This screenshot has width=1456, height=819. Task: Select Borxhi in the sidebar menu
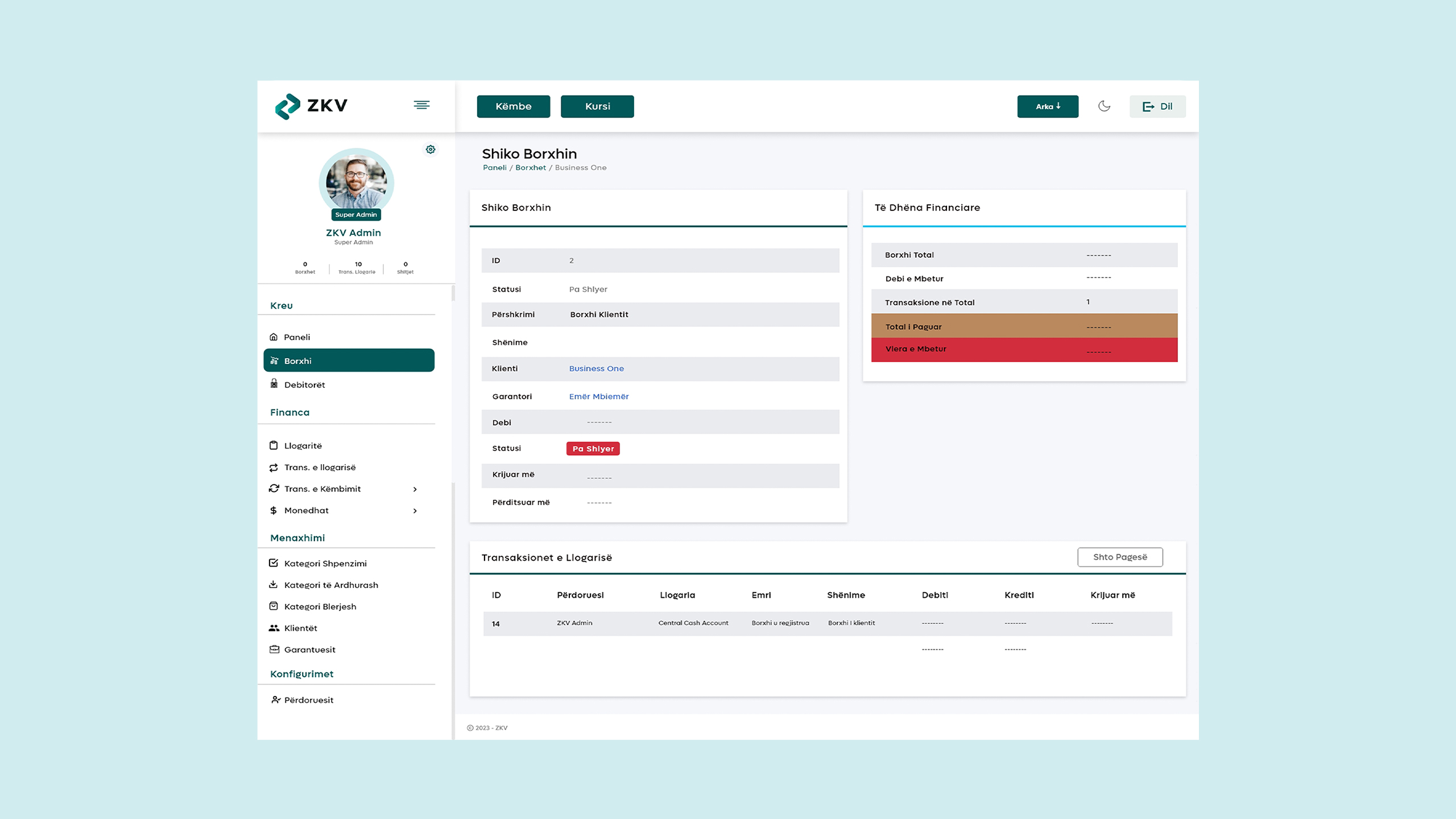click(349, 361)
